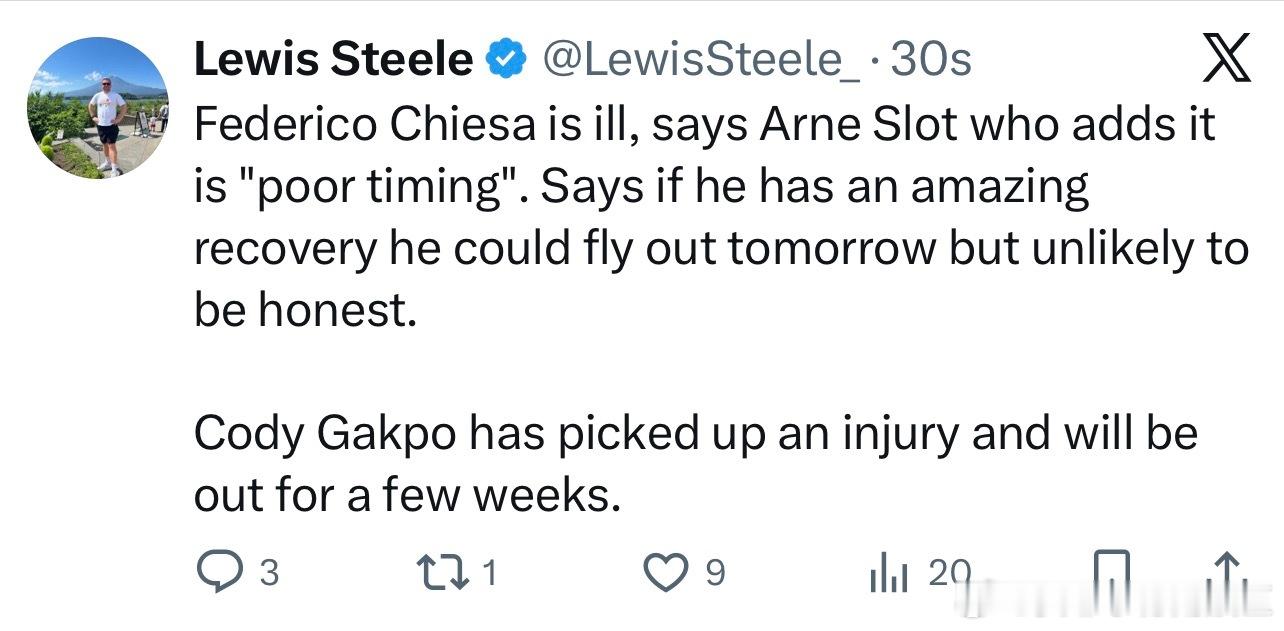Click the like count 9
1284x631 pixels.
714,573
